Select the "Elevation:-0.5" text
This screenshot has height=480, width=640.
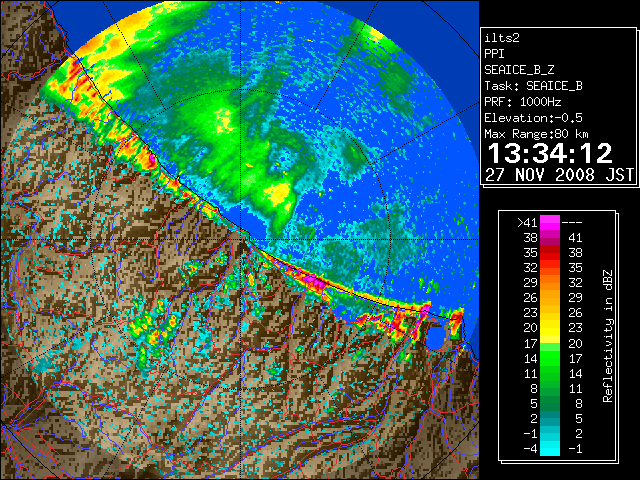pyautogui.click(x=533, y=118)
